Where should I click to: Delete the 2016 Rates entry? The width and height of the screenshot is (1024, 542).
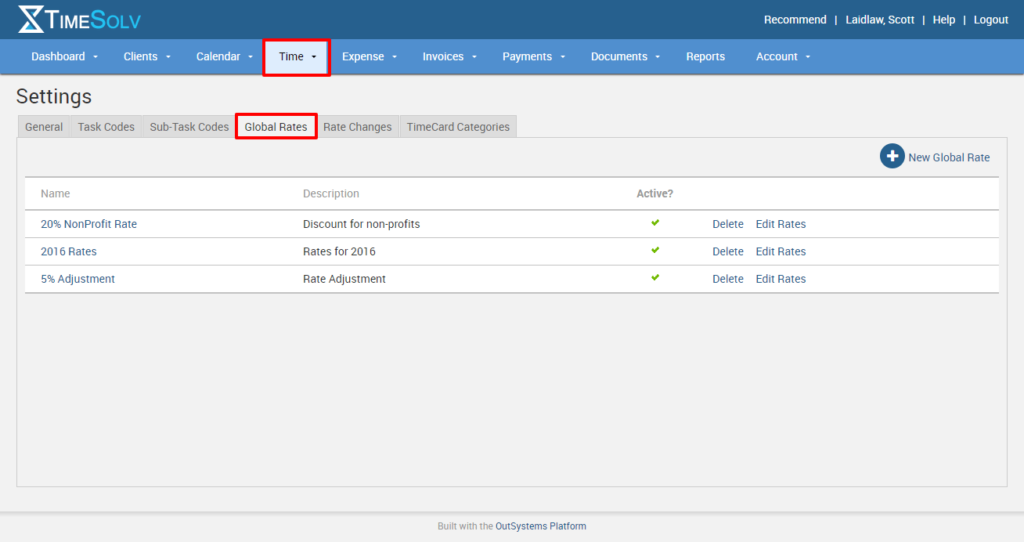coord(727,252)
